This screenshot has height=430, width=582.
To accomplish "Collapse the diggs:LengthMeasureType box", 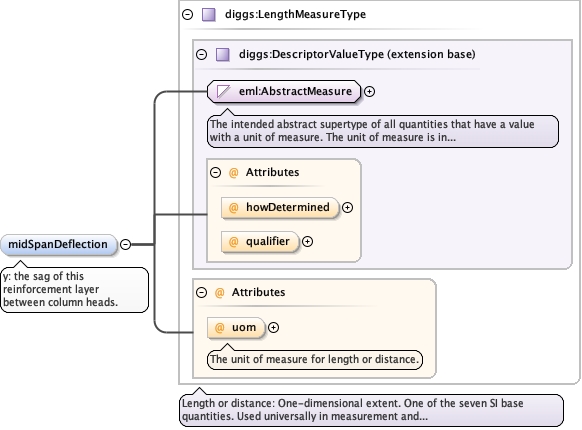I will pyautogui.click(x=188, y=14).
